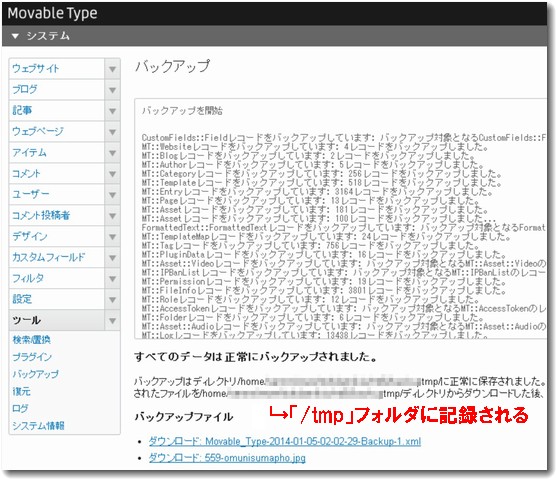Viewport: 556px width, 479px height.
Task: Open the バックアップ tool link
Action: [35, 374]
